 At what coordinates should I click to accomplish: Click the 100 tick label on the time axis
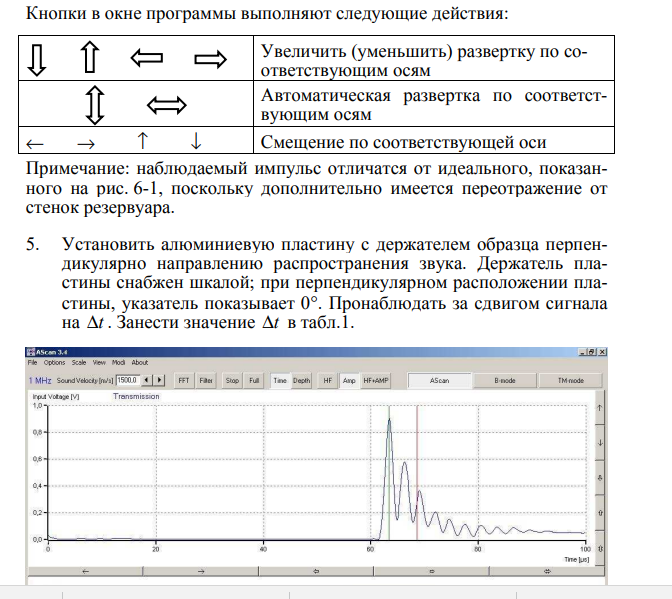pos(585,549)
